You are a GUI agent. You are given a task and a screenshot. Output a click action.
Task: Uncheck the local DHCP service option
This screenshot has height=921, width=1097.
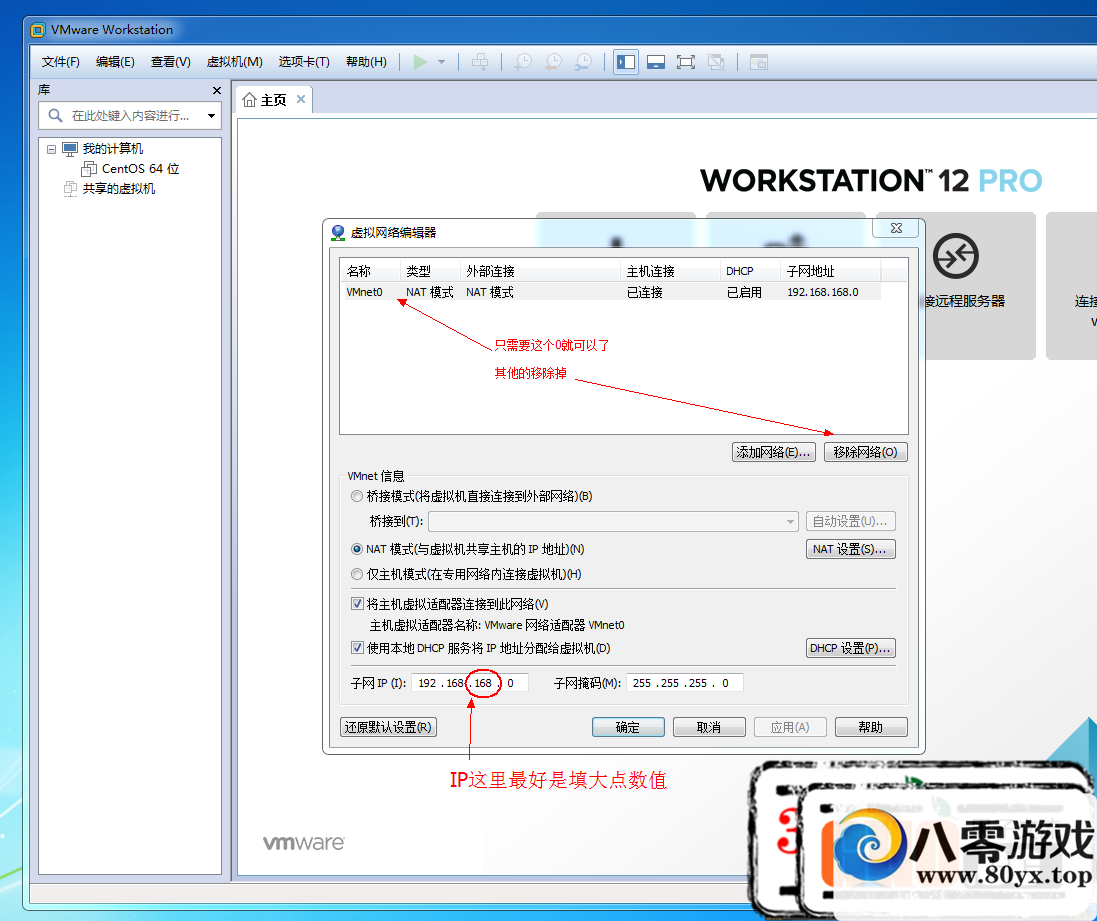(x=357, y=647)
